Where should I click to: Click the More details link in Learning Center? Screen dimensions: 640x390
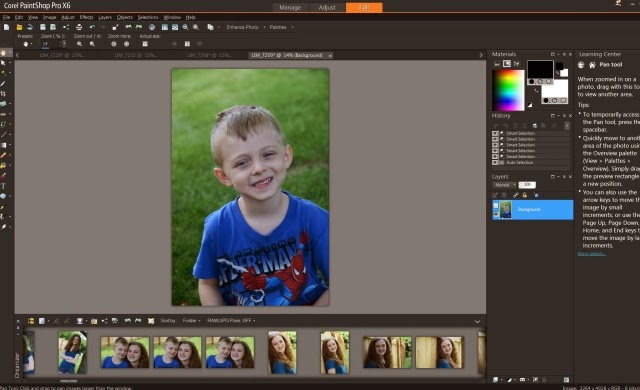pos(591,254)
